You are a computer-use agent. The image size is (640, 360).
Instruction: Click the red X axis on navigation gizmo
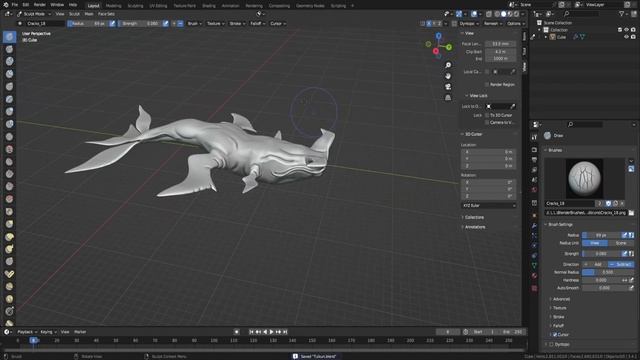[x=436, y=51]
